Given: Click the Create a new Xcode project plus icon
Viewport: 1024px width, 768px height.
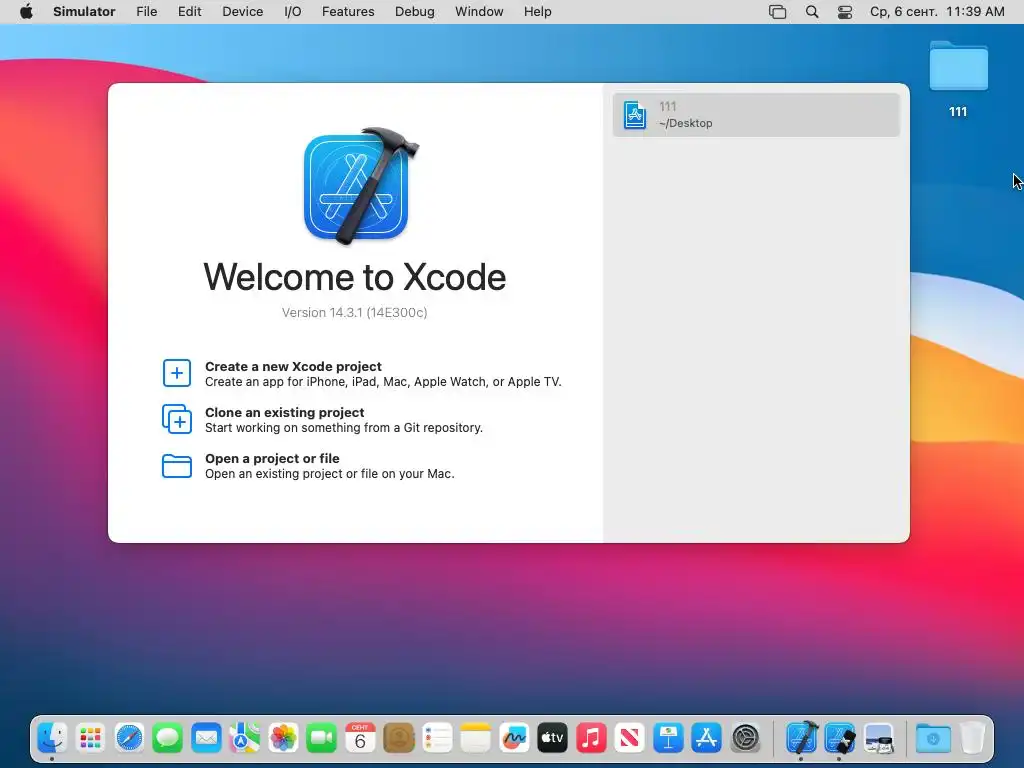Looking at the screenshot, I should coord(176,374).
